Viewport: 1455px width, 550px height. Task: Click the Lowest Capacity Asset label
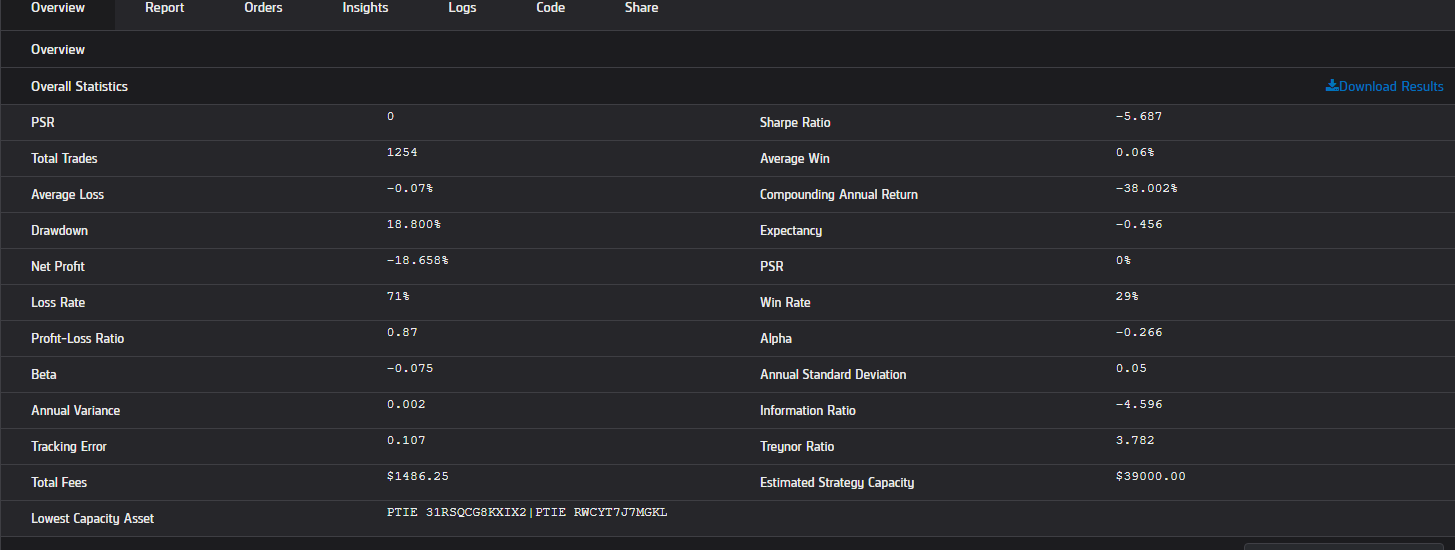(x=93, y=519)
